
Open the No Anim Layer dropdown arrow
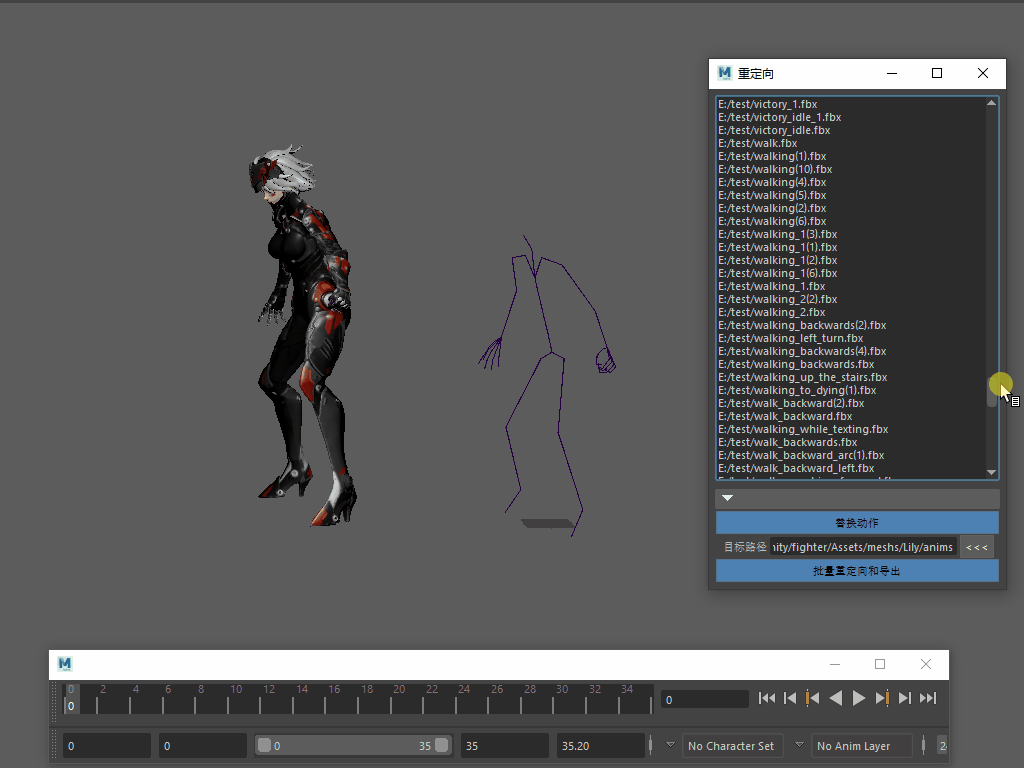pos(799,745)
